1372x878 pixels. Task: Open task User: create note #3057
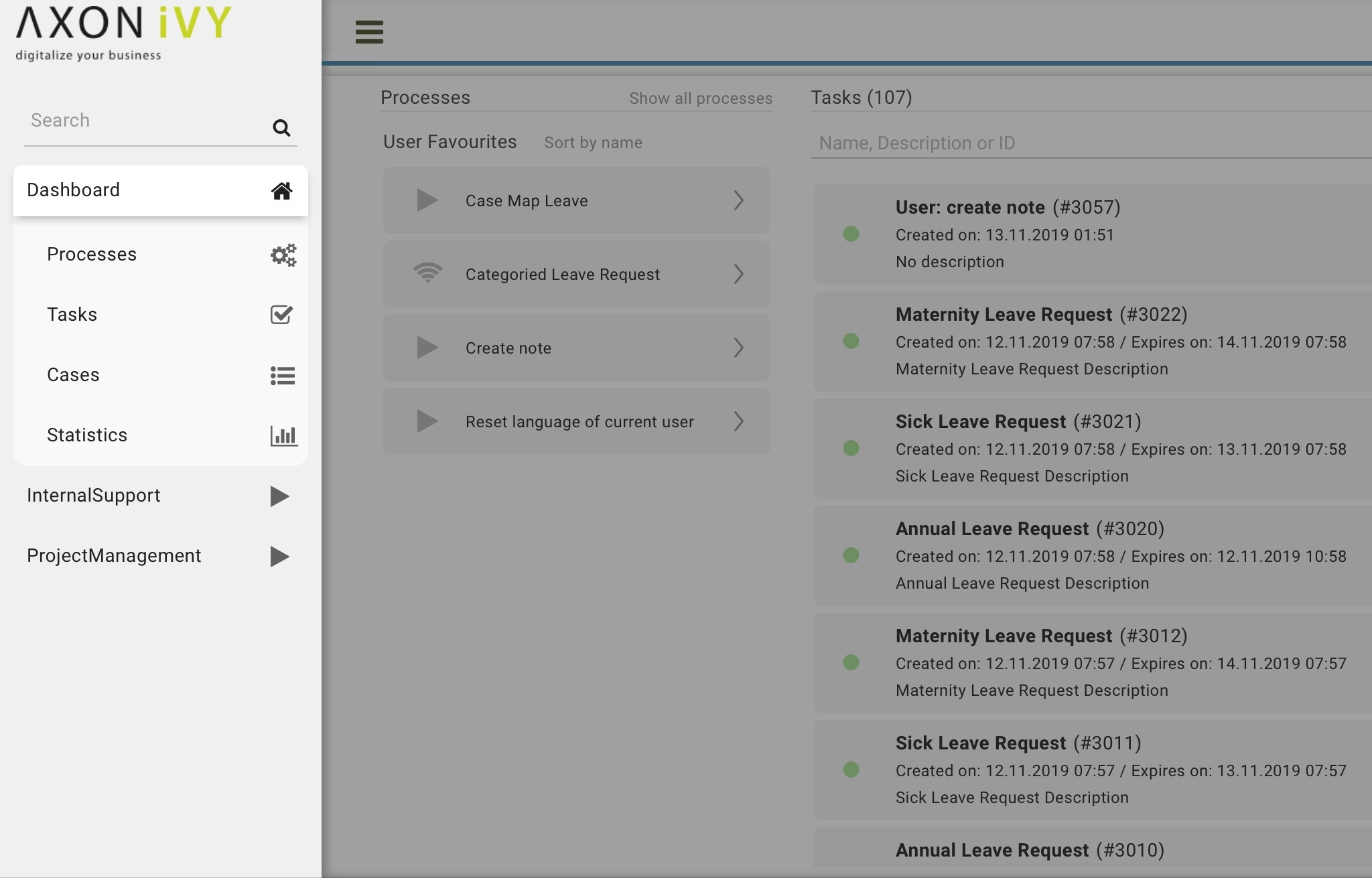[x=1093, y=234]
